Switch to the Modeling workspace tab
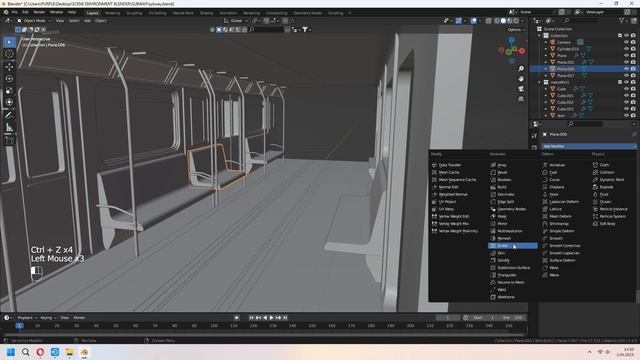This screenshot has width=640, height=360. [113, 13]
